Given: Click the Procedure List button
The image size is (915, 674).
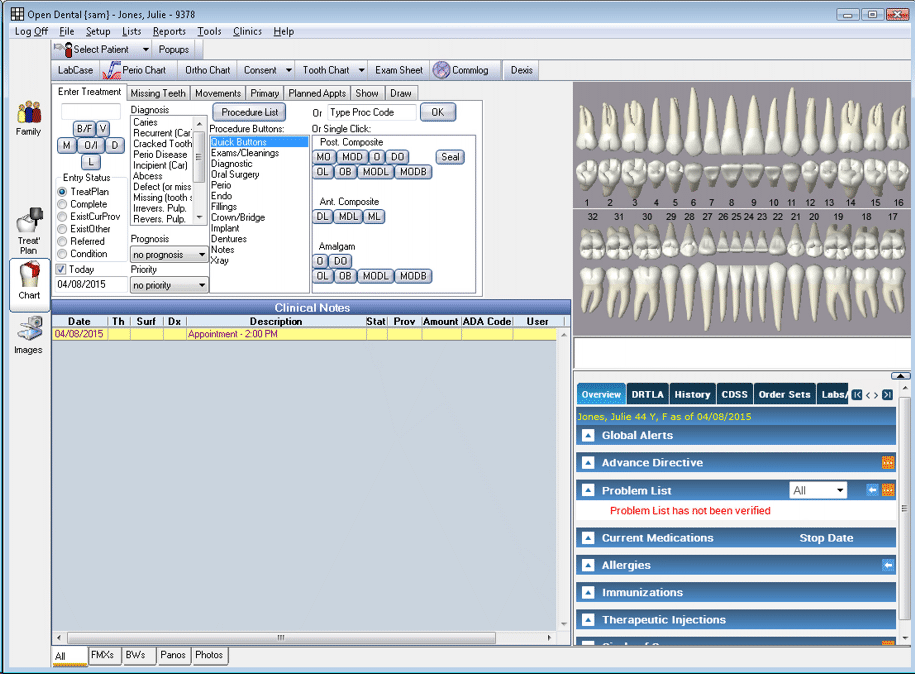Looking at the screenshot, I should 249,112.
